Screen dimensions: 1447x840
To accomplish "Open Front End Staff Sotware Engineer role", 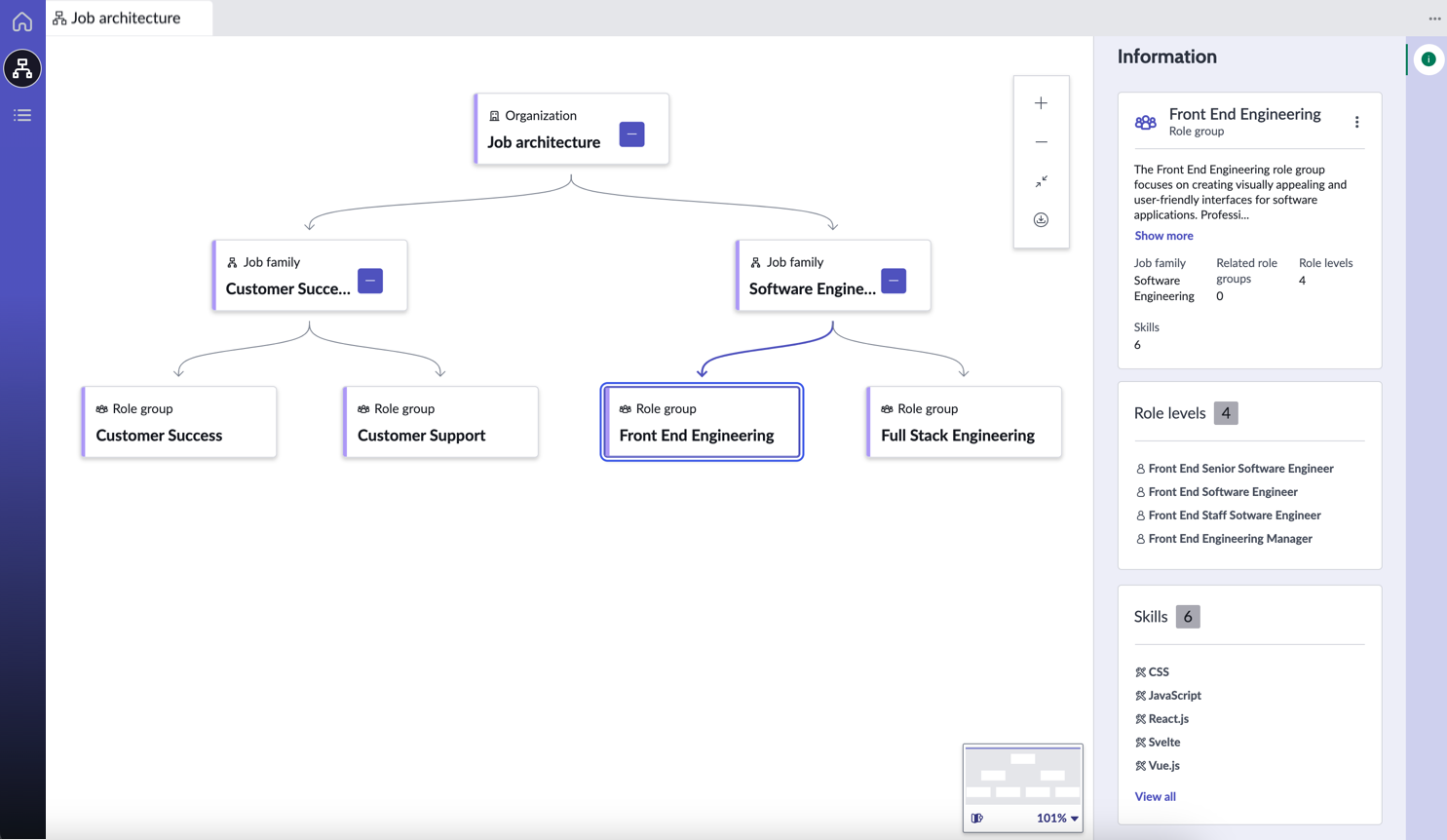I will (x=1235, y=515).
